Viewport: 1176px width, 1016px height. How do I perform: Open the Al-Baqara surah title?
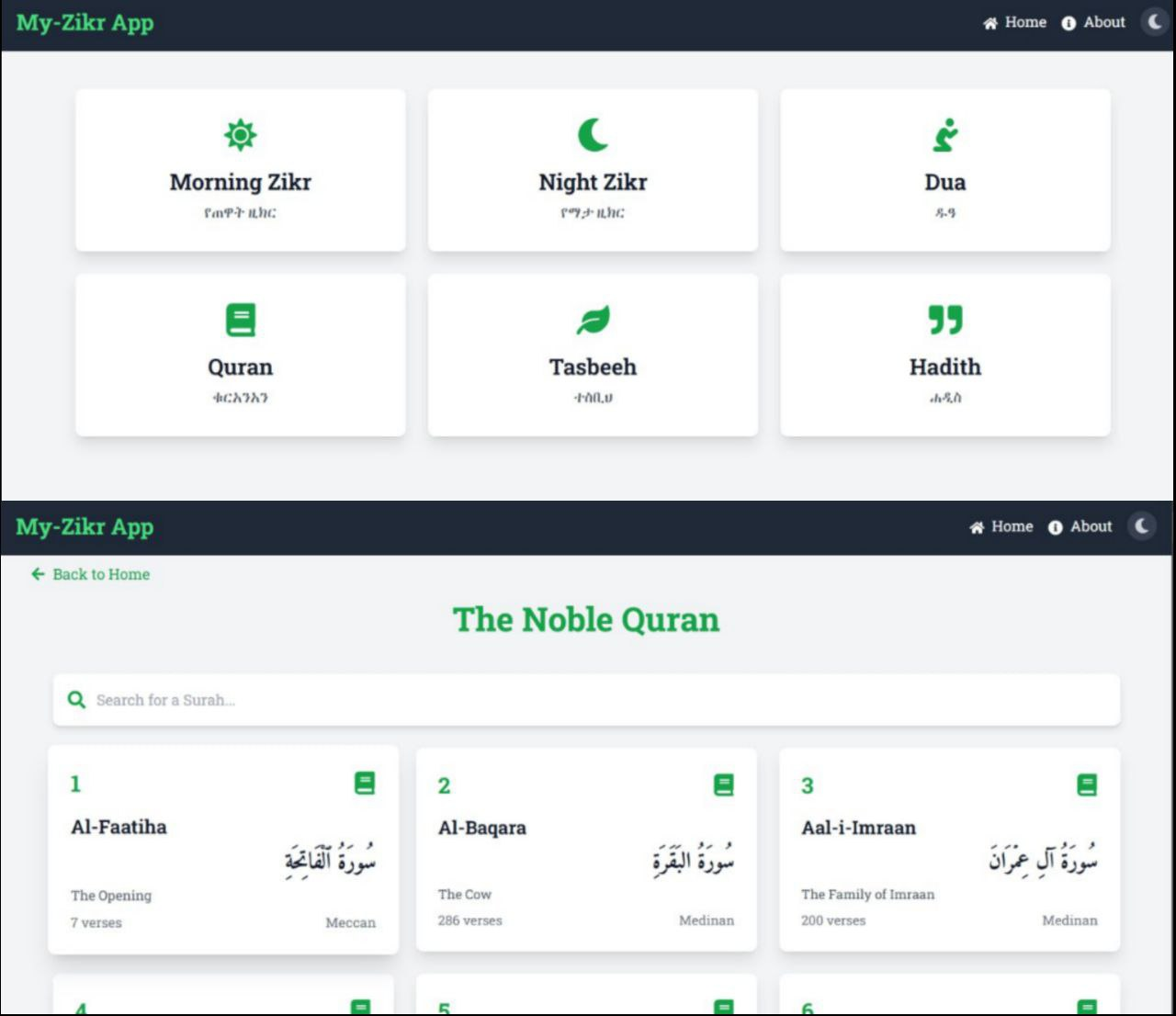(x=482, y=828)
